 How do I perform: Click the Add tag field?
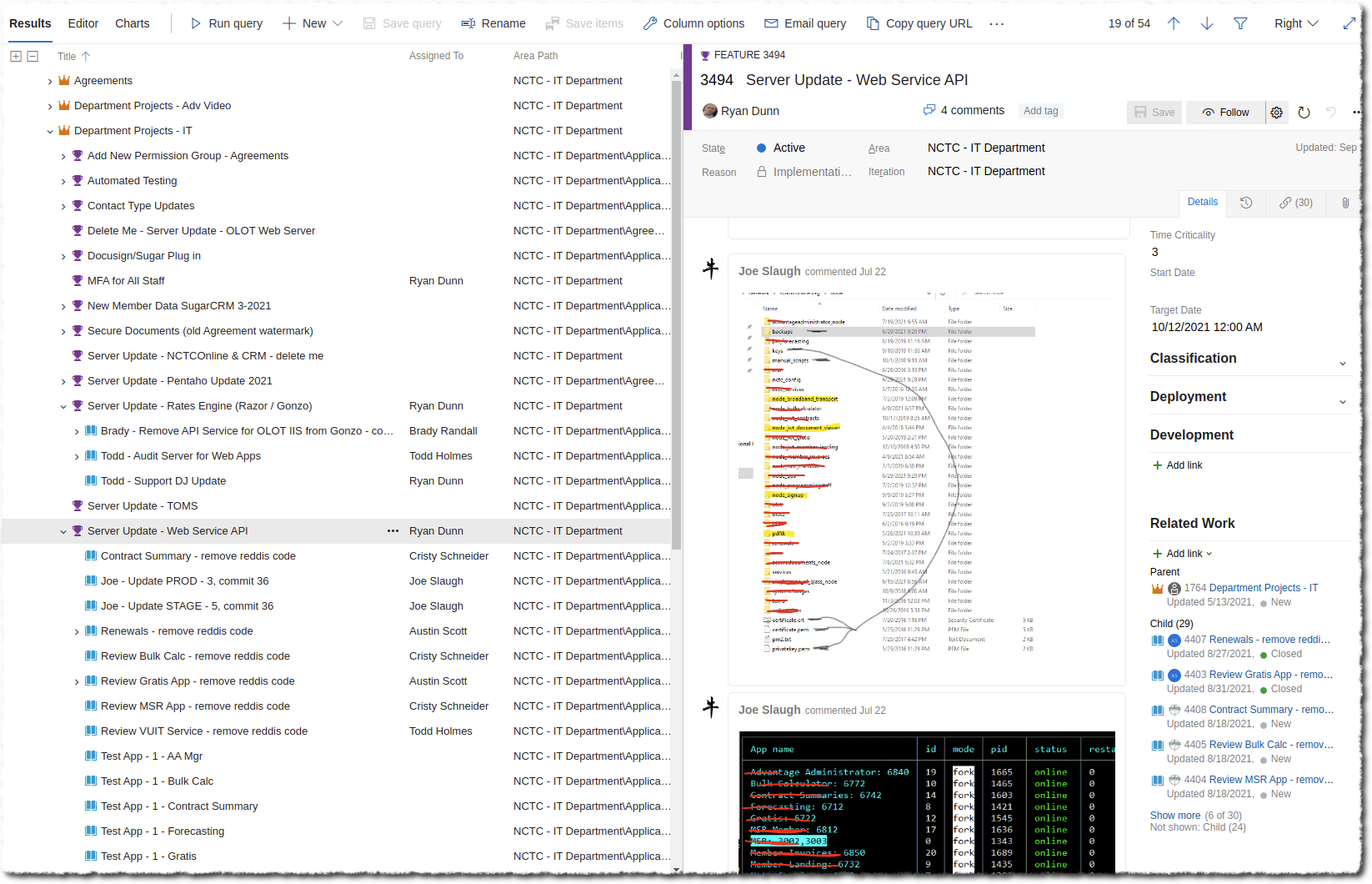tap(1041, 111)
